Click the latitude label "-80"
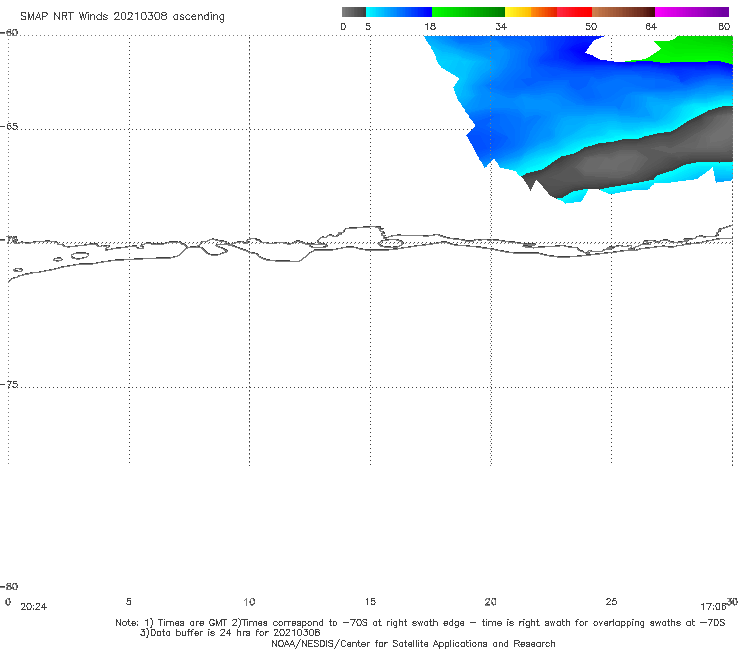This screenshot has width=740, height=650. (x=9, y=586)
